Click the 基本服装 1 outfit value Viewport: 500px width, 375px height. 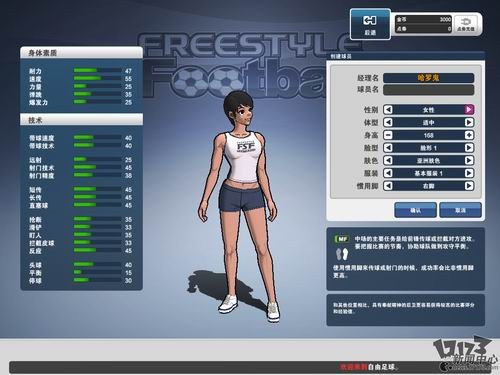[x=428, y=173]
